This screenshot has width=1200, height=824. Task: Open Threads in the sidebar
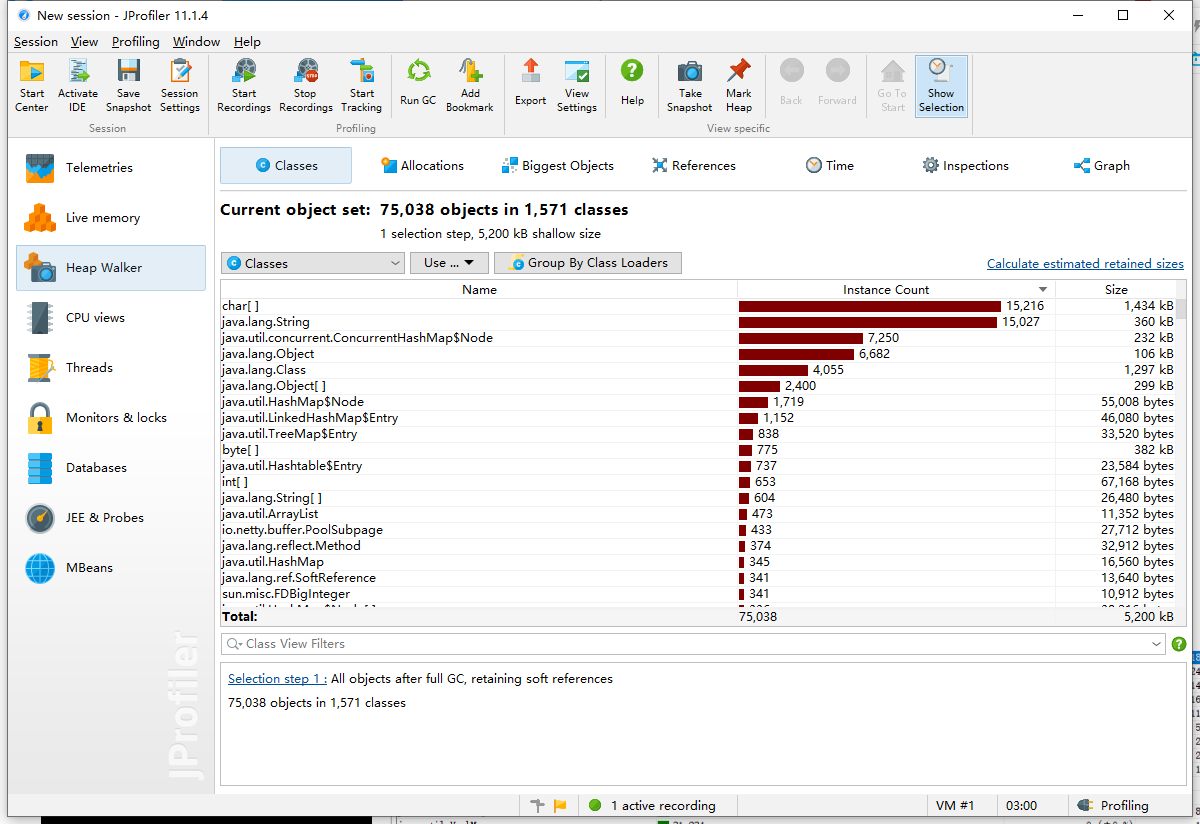click(111, 368)
